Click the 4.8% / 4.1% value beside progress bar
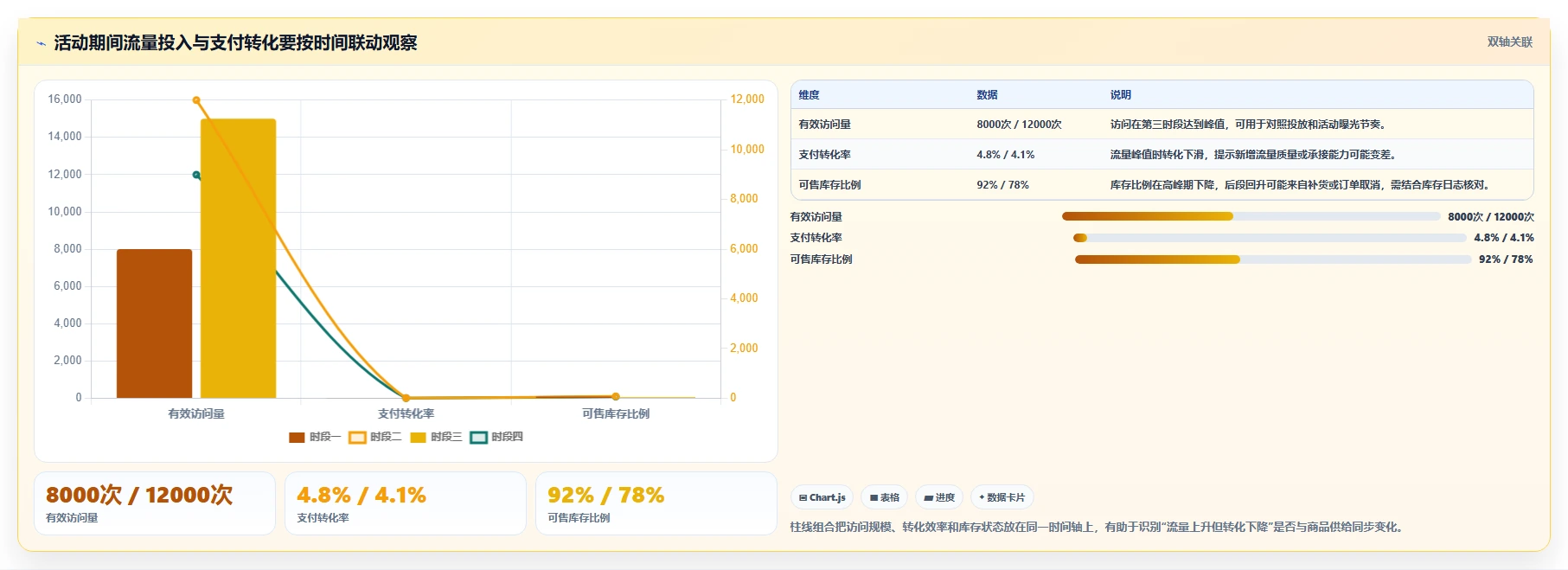1568x570 pixels. pos(1504,238)
